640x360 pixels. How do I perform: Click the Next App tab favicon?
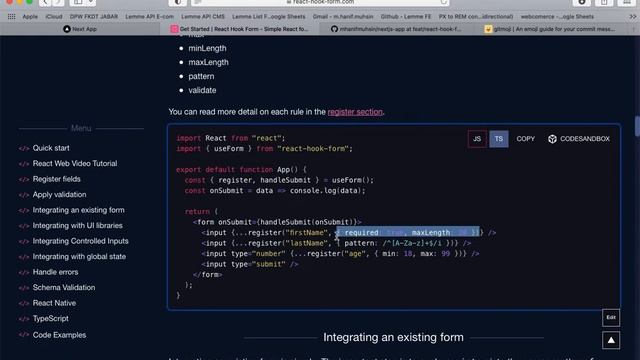coord(67,29)
